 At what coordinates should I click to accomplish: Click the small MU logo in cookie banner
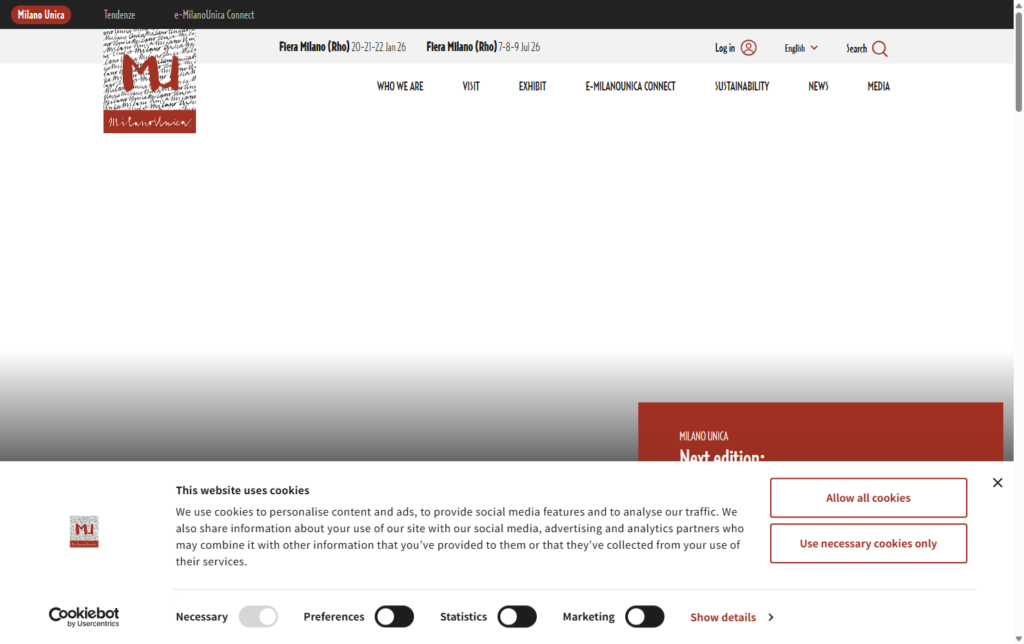[x=84, y=531]
